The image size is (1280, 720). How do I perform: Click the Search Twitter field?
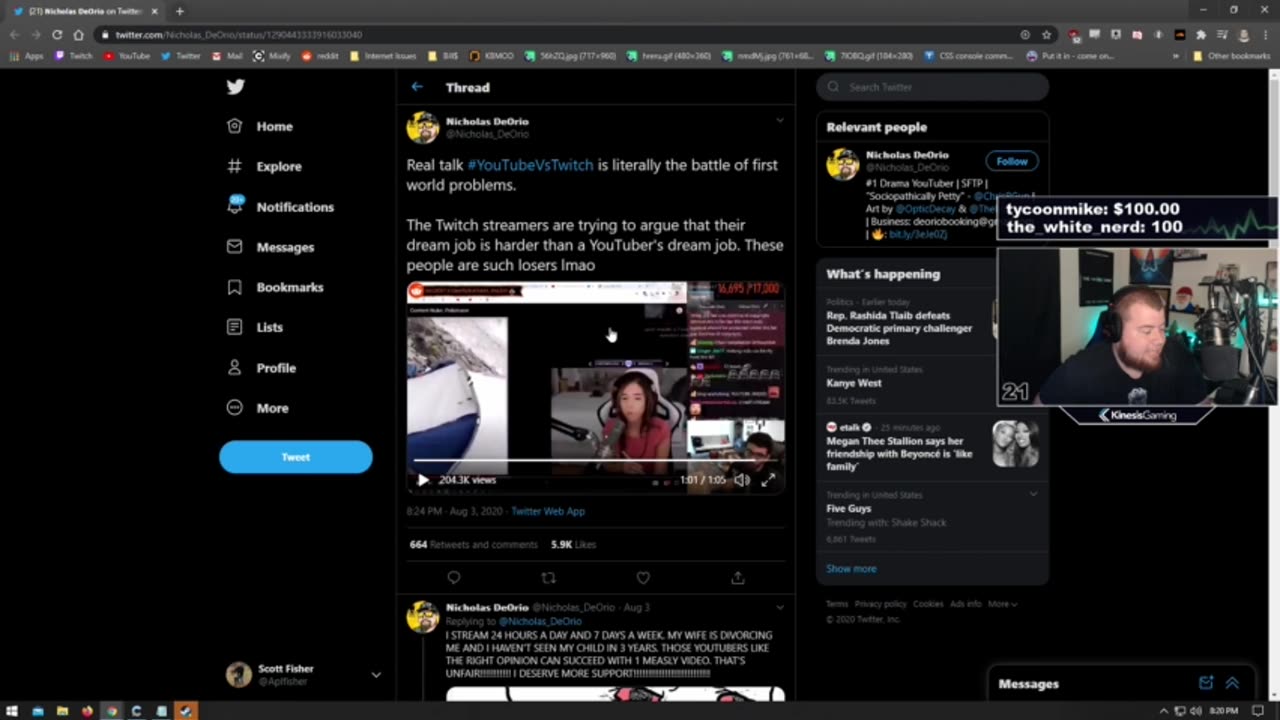click(x=932, y=87)
